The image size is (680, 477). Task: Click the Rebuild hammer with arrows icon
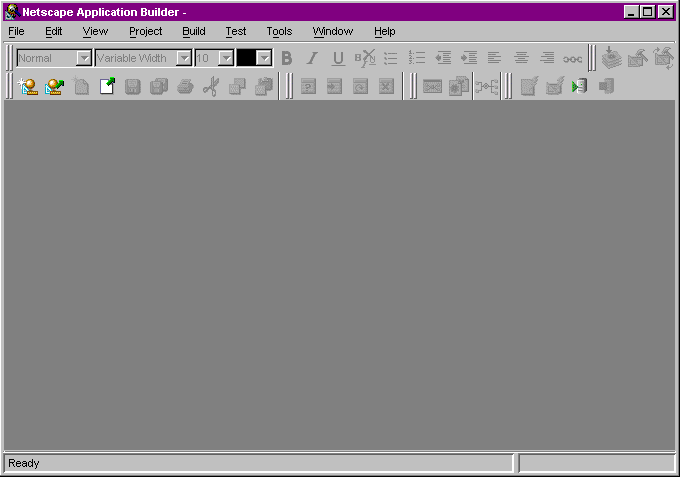(664, 58)
